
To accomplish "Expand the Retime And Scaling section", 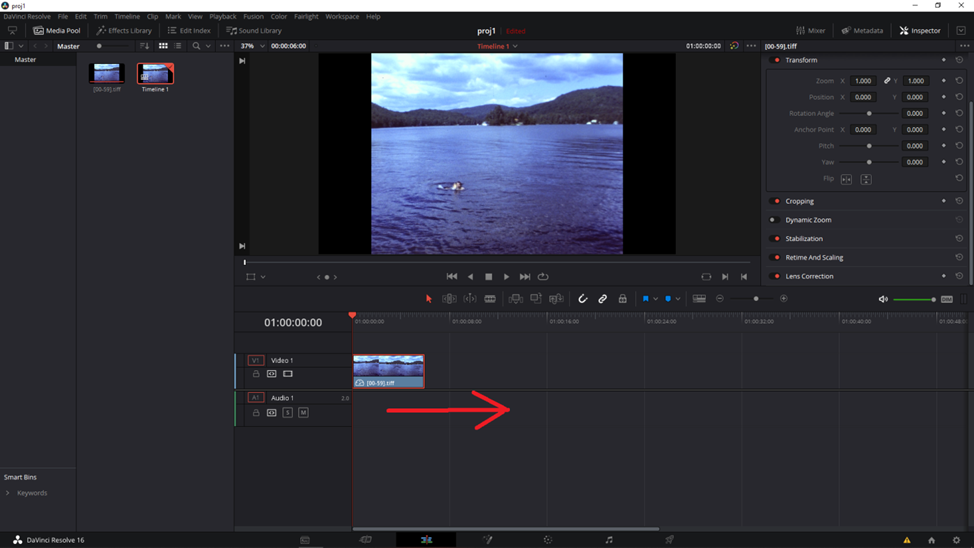I will click(814, 257).
